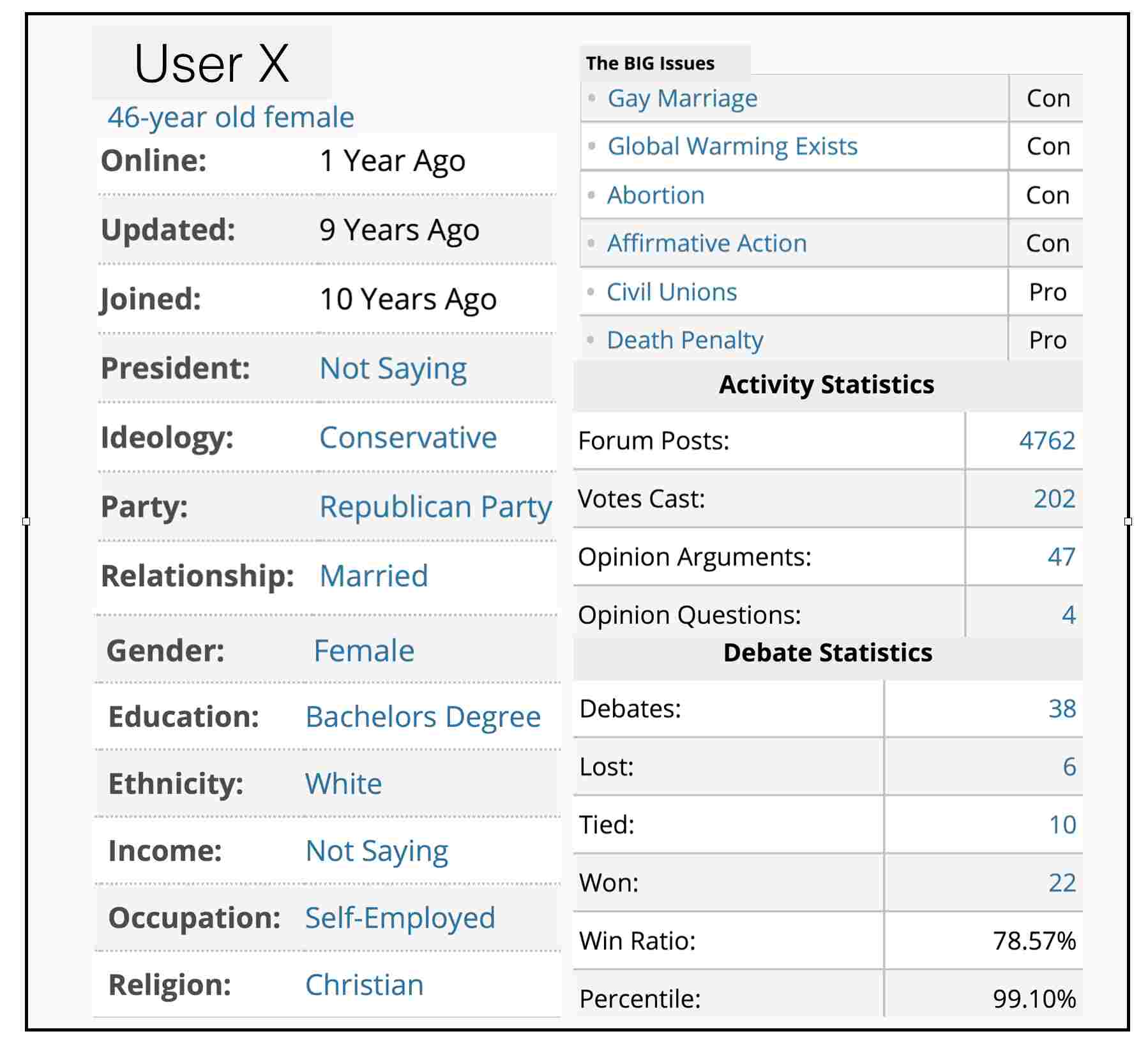Select the Married relationship link
Viewport: 1148px width, 1043px height.
coord(374,576)
